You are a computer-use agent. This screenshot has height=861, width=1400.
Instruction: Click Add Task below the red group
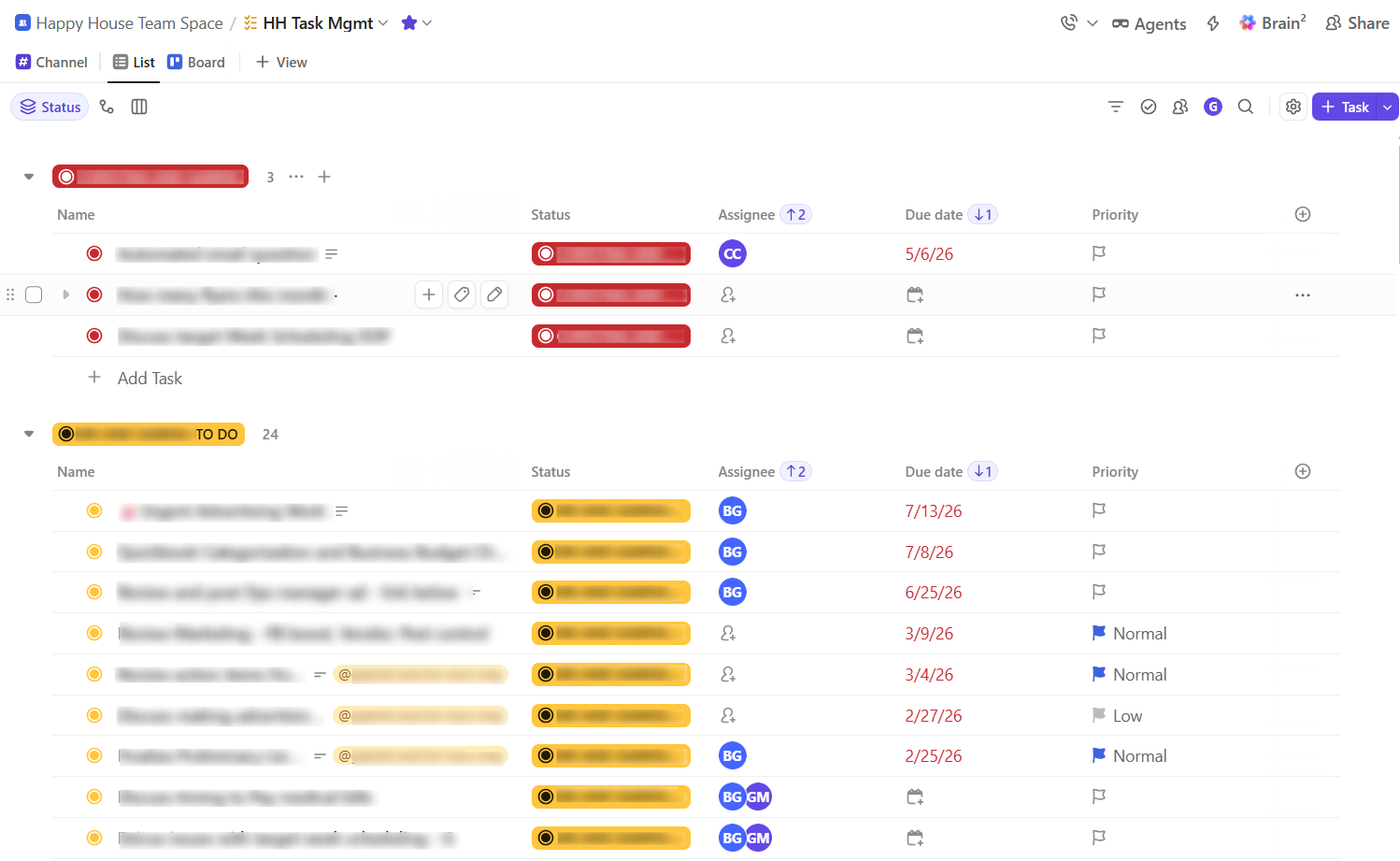click(150, 378)
